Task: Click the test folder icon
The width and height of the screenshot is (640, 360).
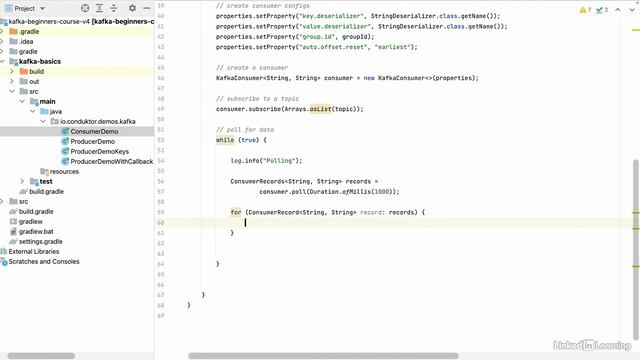Action: tap(34, 181)
